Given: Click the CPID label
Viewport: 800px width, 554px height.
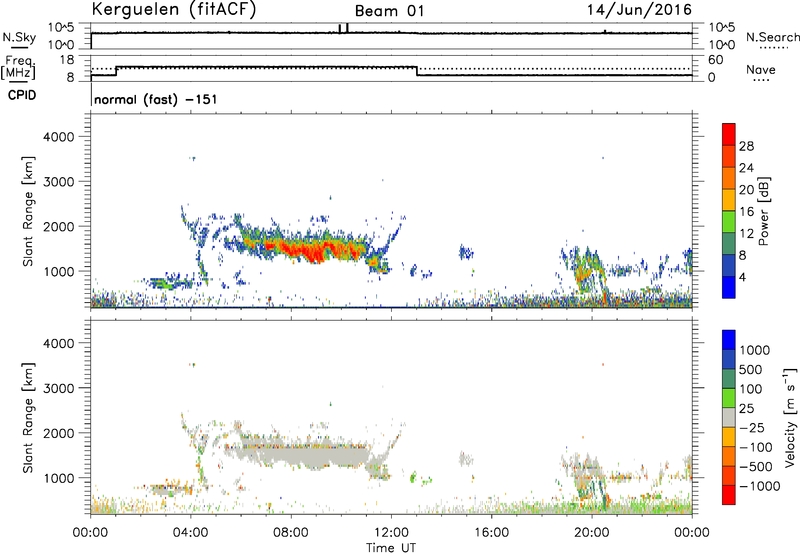Looking at the screenshot, I should (22, 95).
